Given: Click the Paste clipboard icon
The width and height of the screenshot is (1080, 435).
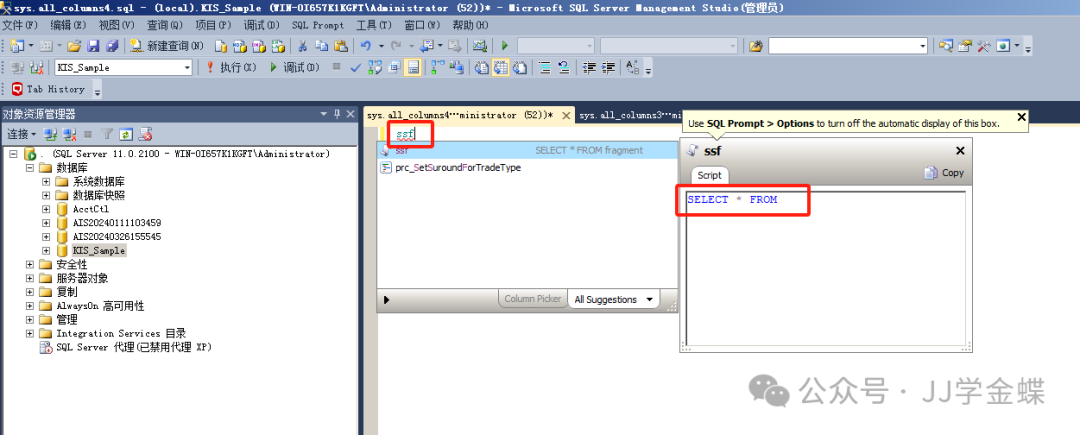Looking at the screenshot, I should click(340, 46).
